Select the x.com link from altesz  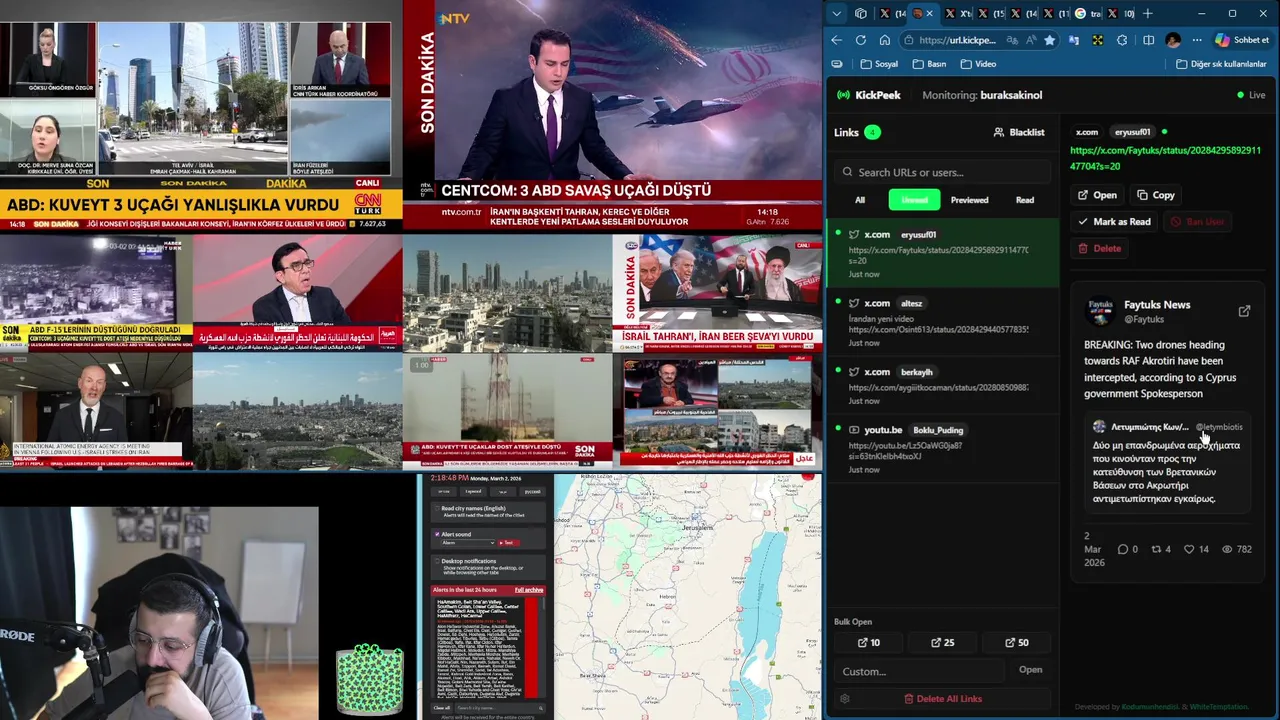(943, 322)
